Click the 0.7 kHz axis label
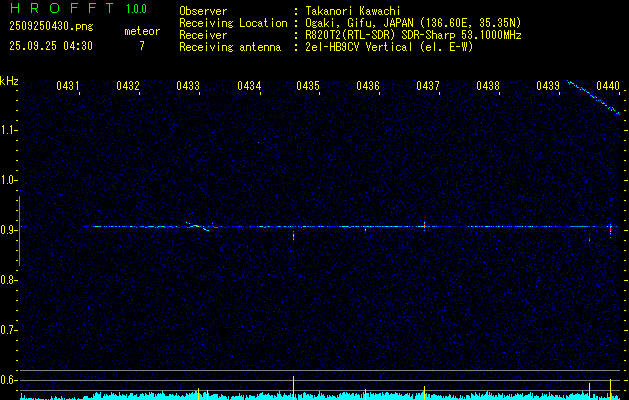This screenshot has width=629, height=400. pos(9,330)
